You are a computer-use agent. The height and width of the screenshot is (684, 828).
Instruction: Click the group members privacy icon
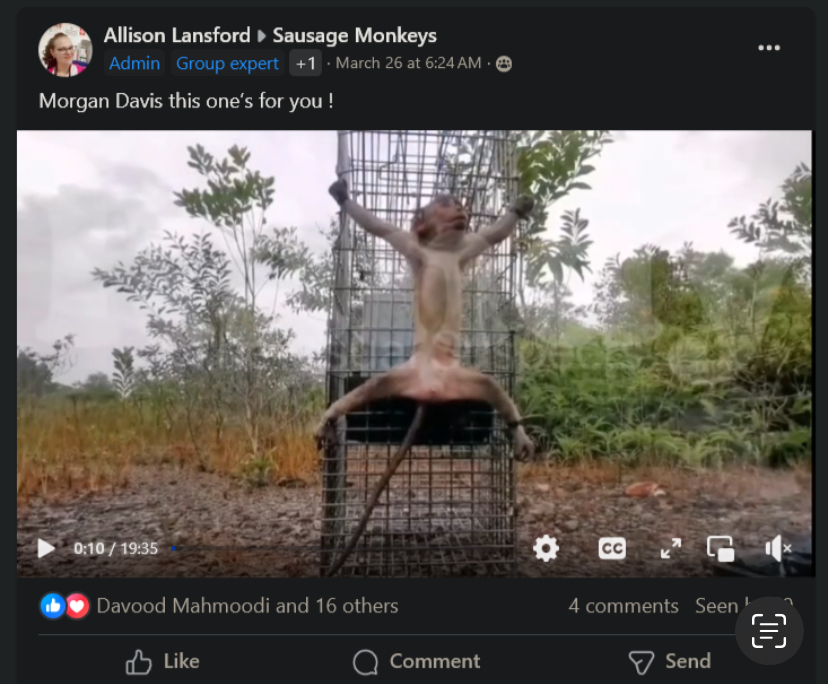[x=504, y=64]
